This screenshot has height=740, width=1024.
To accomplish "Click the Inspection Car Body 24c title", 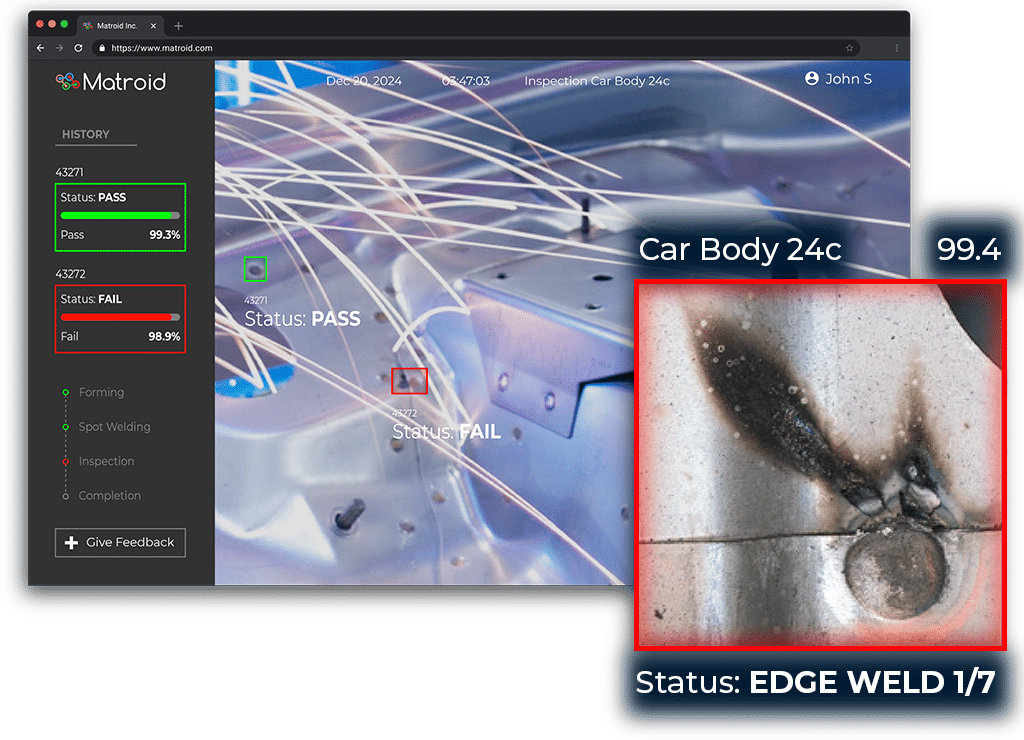I will click(x=597, y=81).
